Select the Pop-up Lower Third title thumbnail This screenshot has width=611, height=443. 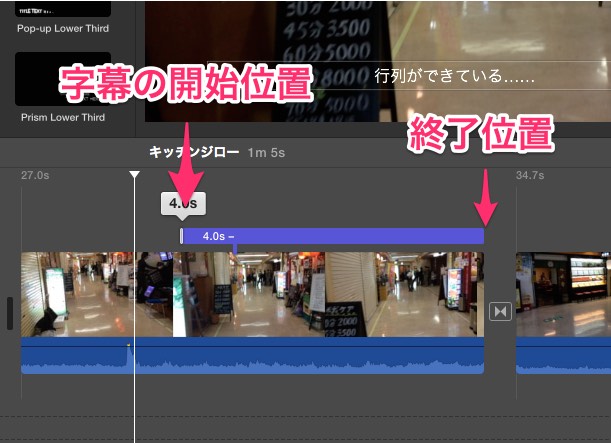(63, 9)
